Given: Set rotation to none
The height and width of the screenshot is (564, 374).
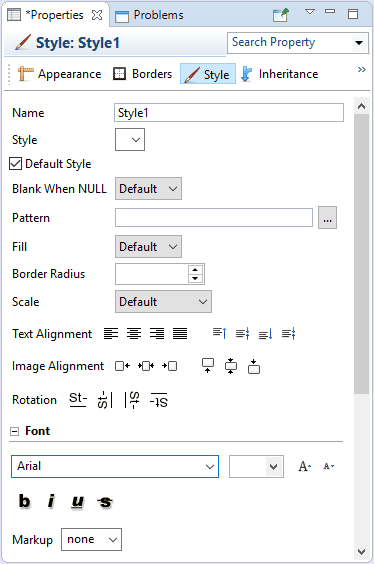Looking at the screenshot, I should tap(78, 400).
